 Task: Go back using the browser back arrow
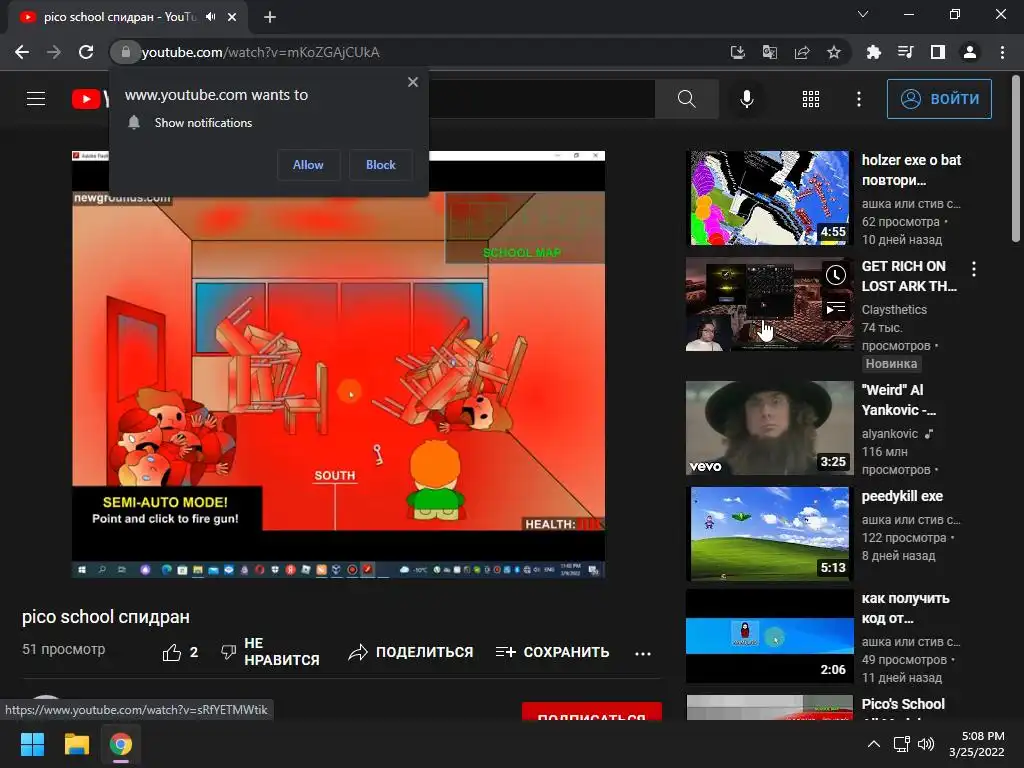(x=22, y=52)
